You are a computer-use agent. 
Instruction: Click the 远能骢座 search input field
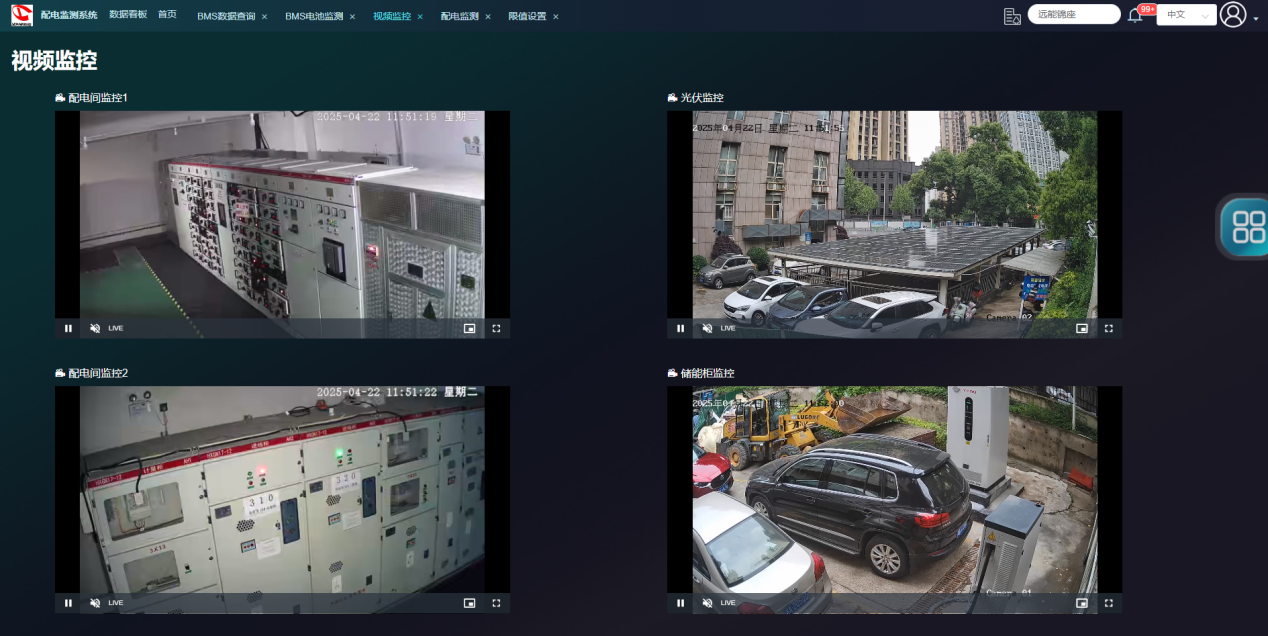pyautogui.click(x=1073, y=15)
